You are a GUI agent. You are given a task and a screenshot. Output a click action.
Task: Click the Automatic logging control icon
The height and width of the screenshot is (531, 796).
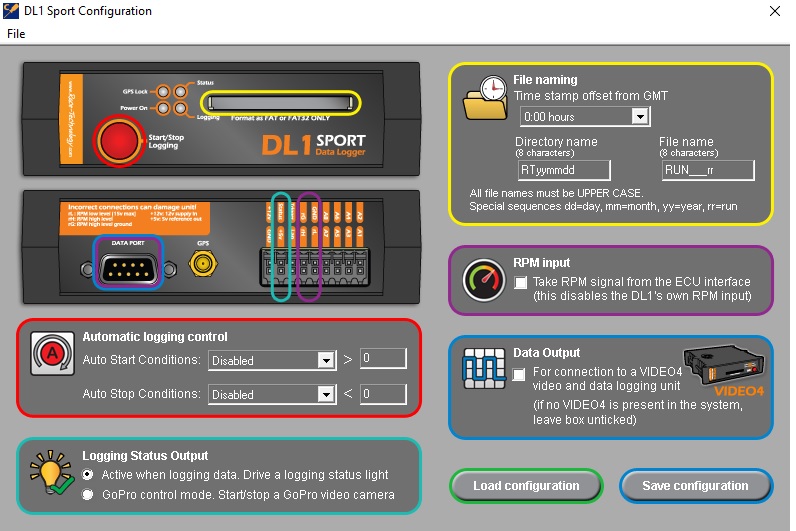click(48, 352)
